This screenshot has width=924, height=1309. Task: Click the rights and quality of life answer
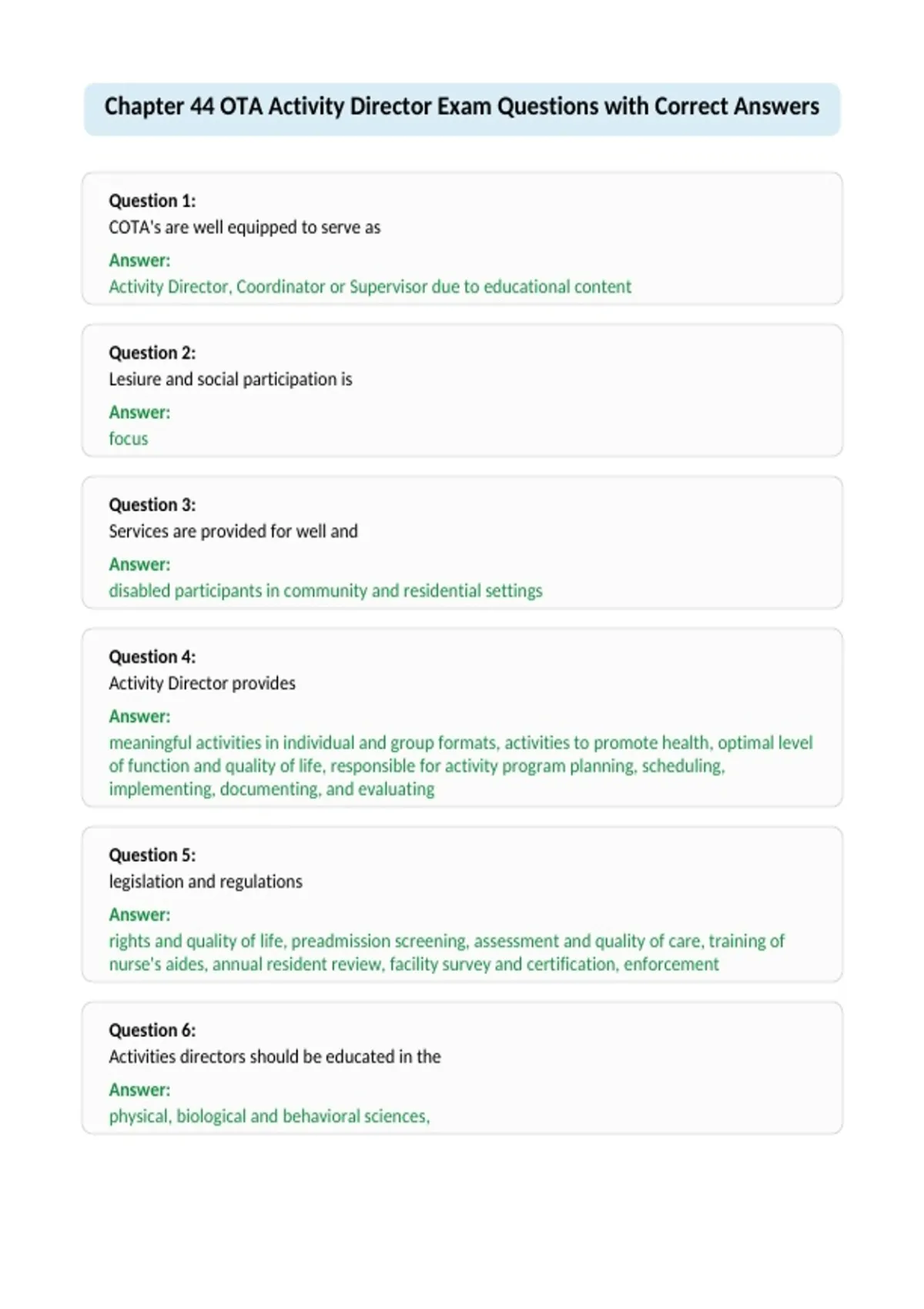pos(447,952)
